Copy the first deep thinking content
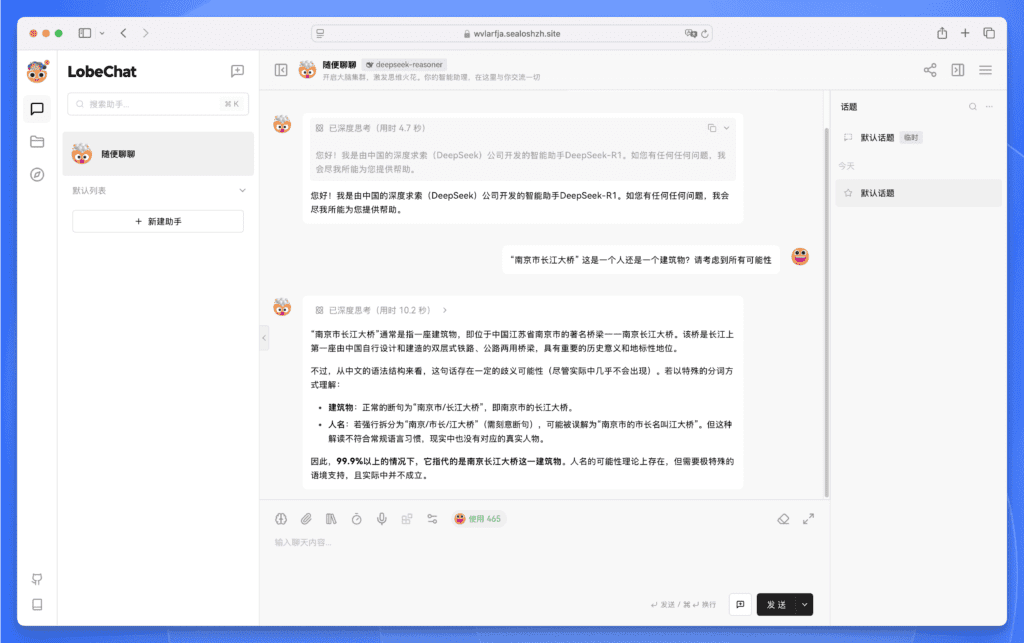 click(711, 128)
